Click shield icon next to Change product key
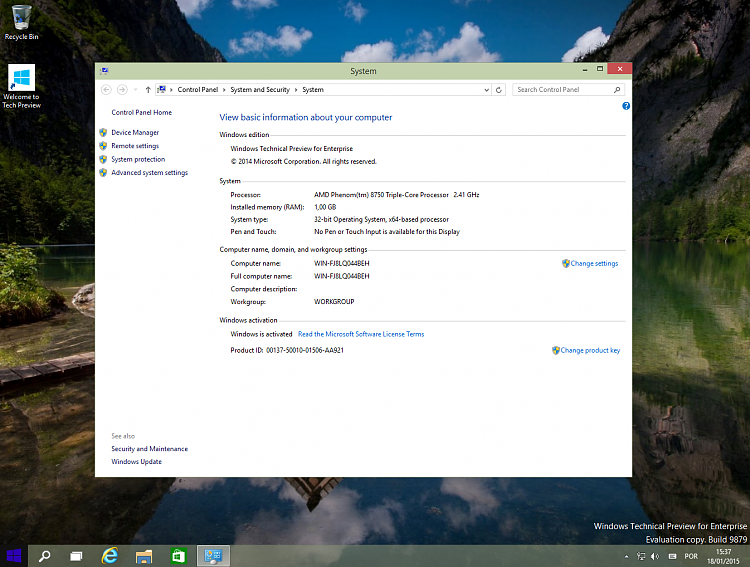 coord(555,351)
